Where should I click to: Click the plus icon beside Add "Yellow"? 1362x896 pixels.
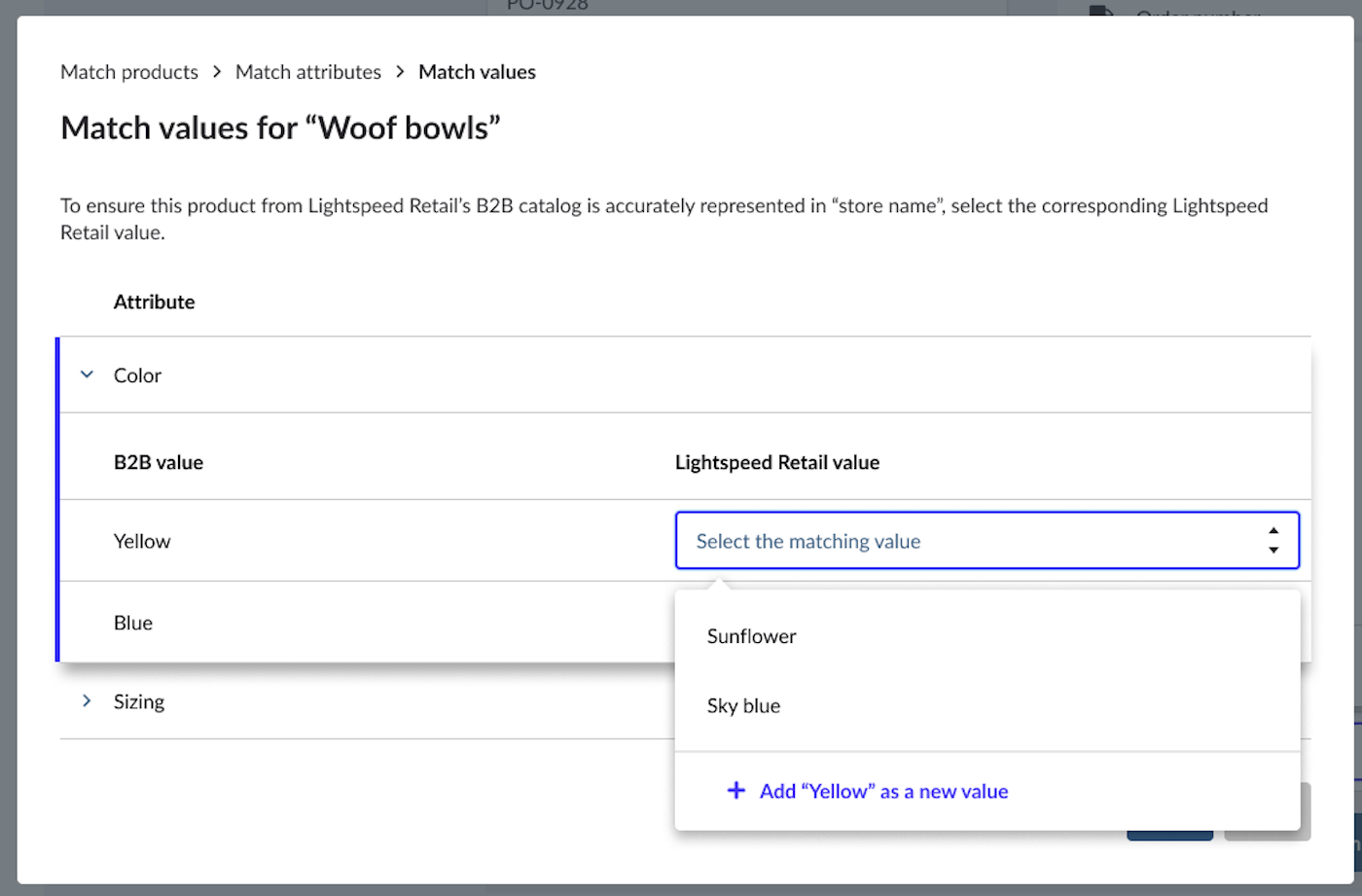[736, 791]
